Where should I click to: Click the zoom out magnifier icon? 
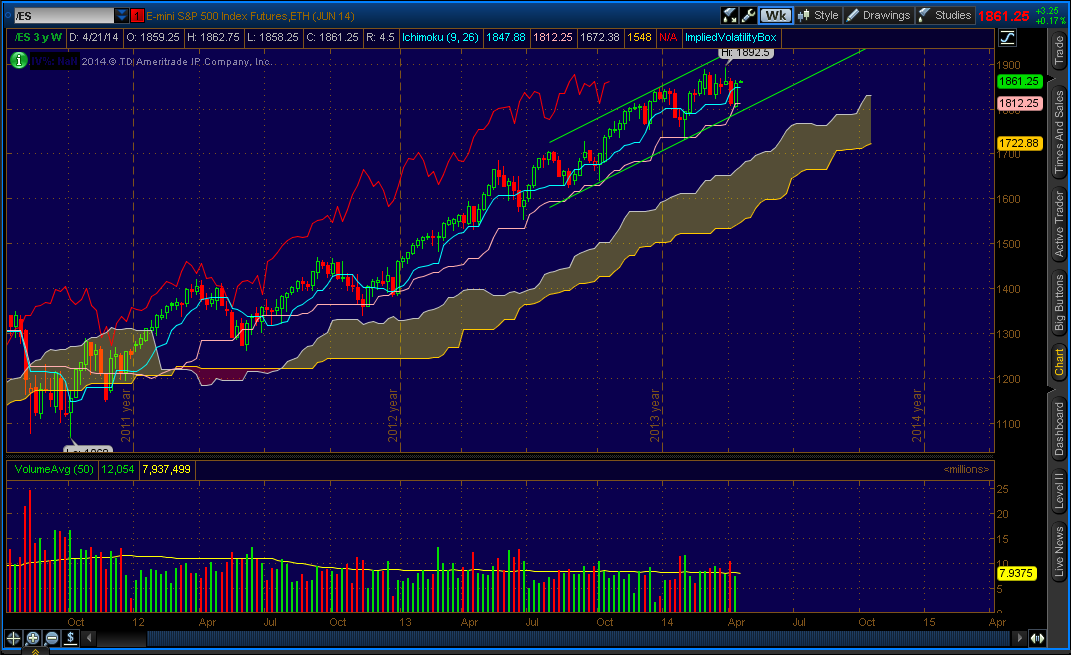pos(51,638)
